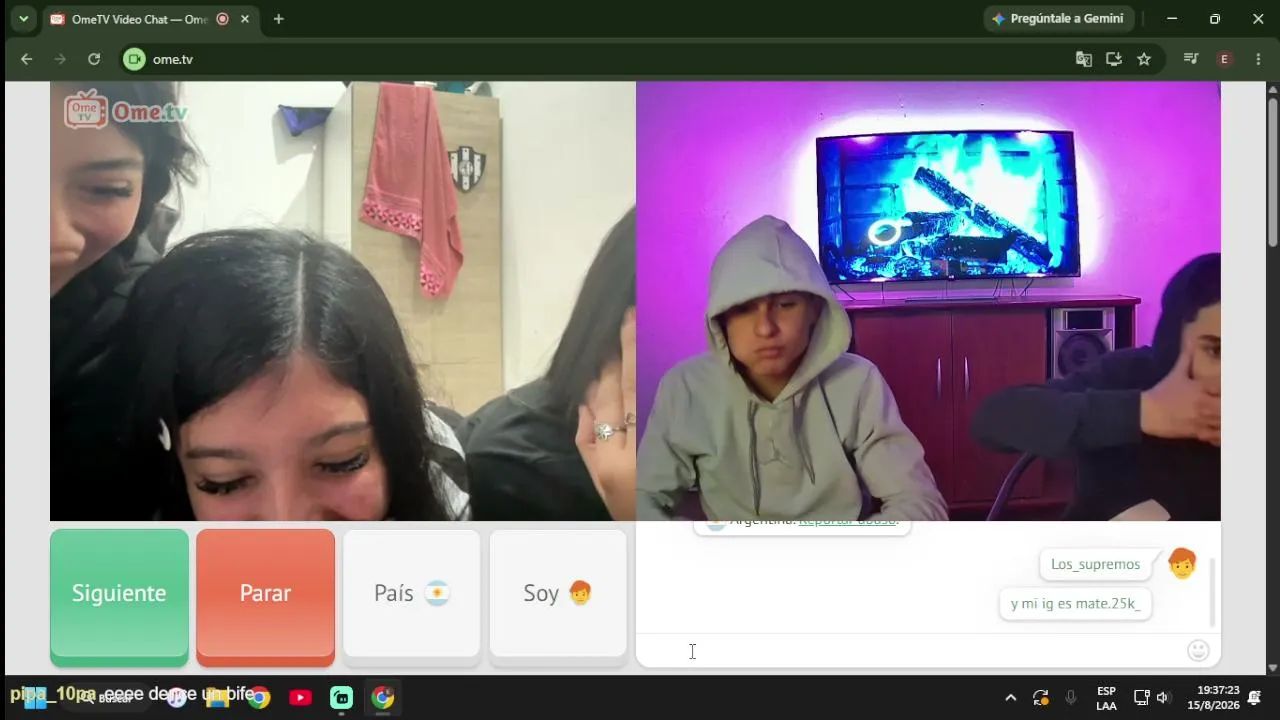1280x720 pixels.
Task: Click the microphone tray icon
Action: point(1071,698)
